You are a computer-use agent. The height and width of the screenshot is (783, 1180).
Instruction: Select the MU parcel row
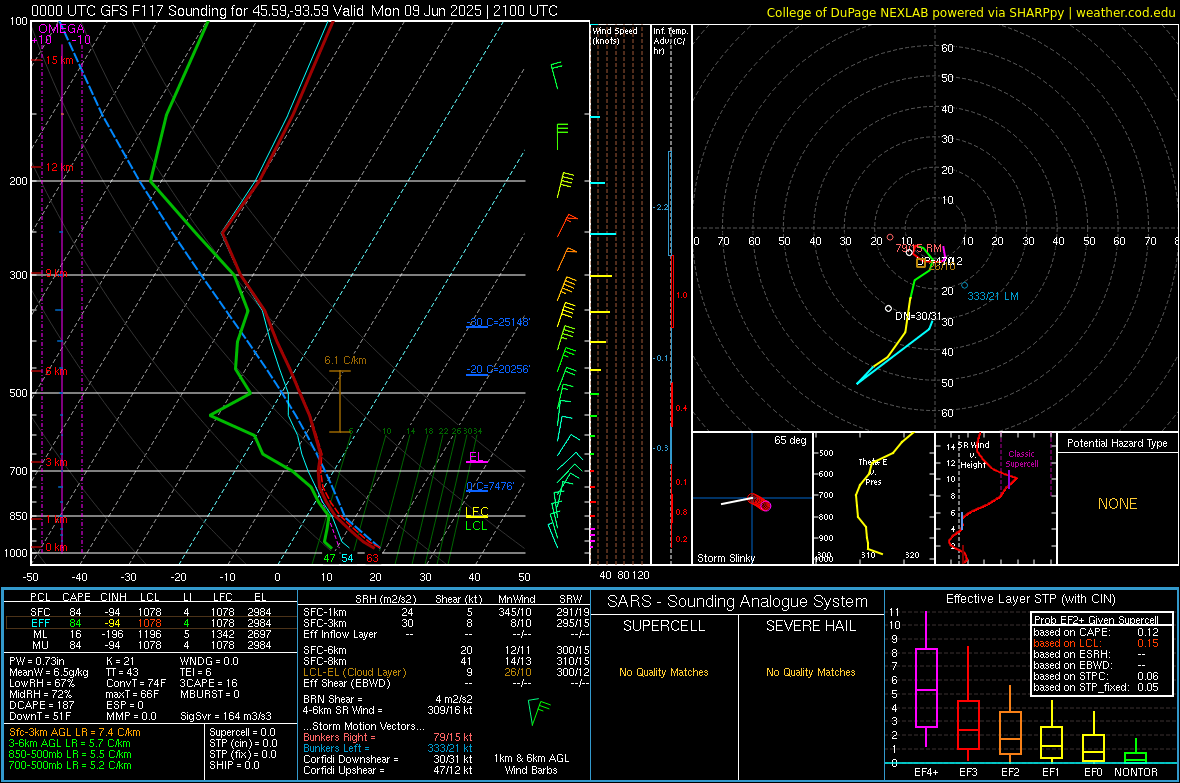click(x=151, y=644)
